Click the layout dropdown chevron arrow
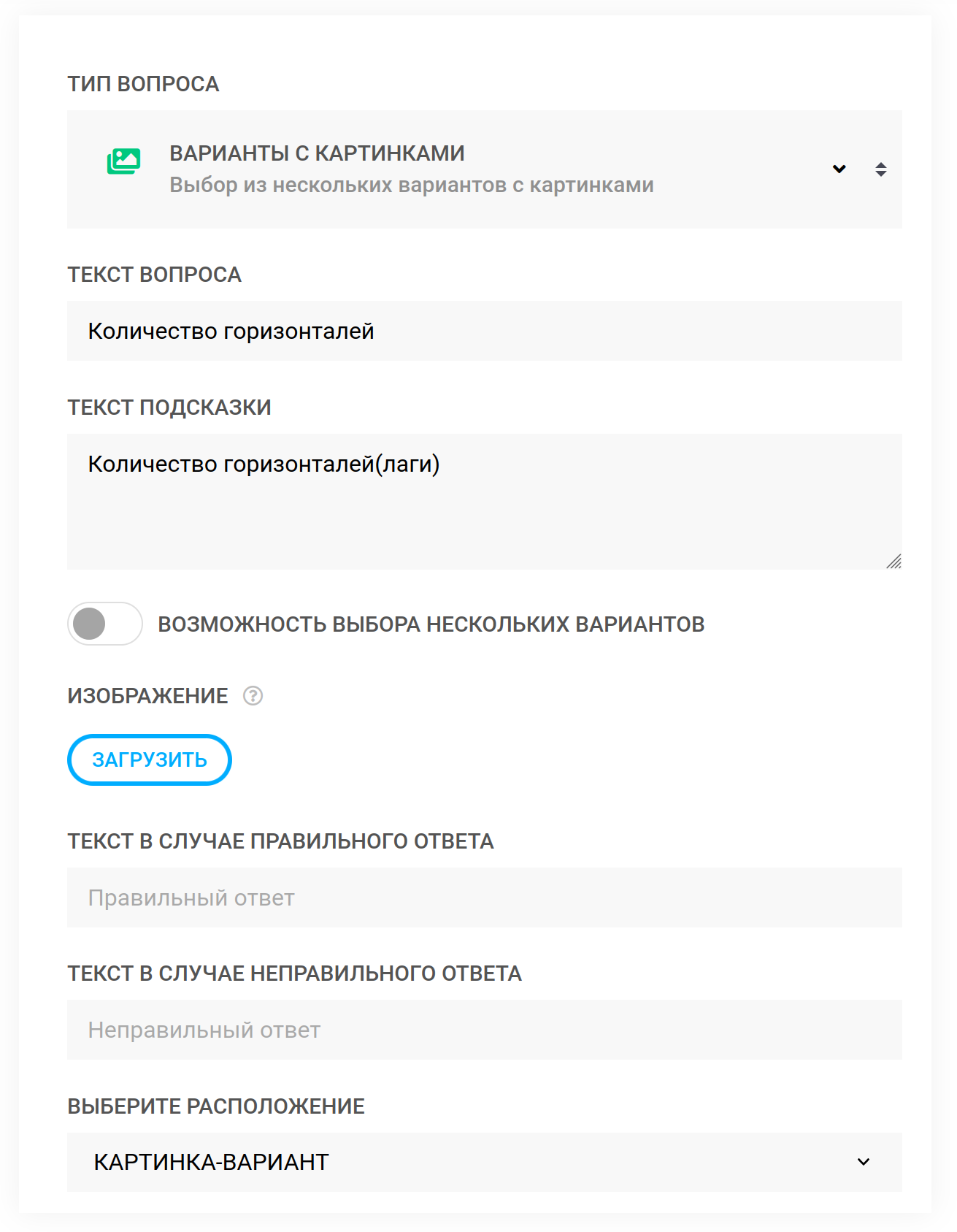The height and width of the screenshot is (1232, 957). coord(864,1162)
